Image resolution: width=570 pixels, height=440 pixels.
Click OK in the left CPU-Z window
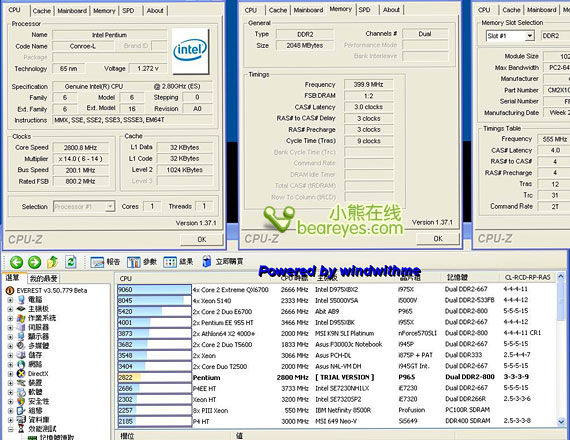[201, 240]
